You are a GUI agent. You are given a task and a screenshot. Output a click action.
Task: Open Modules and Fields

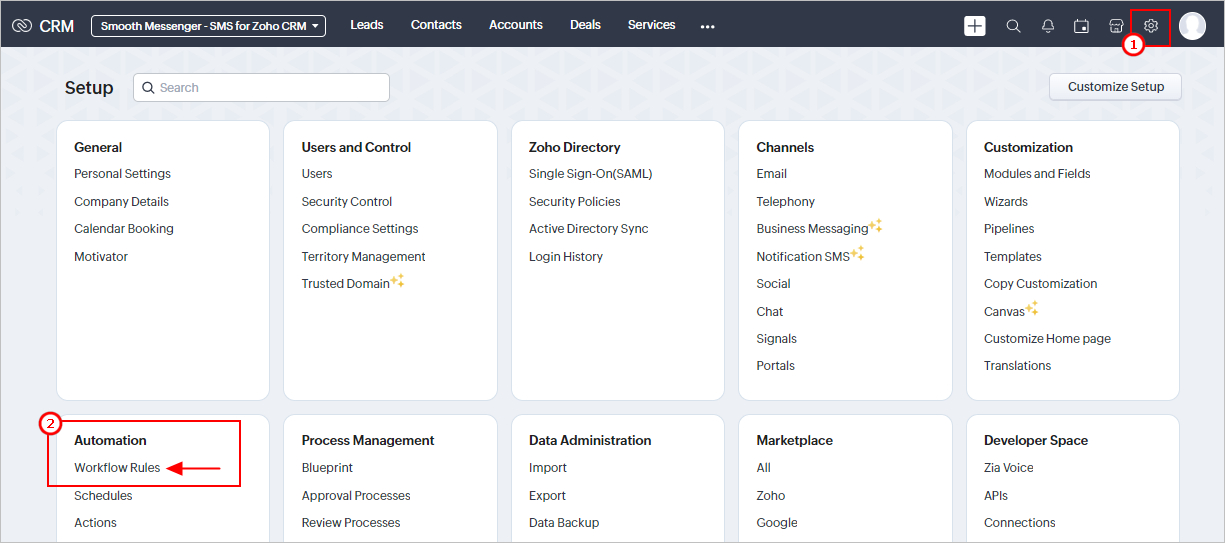(1037, 174)
